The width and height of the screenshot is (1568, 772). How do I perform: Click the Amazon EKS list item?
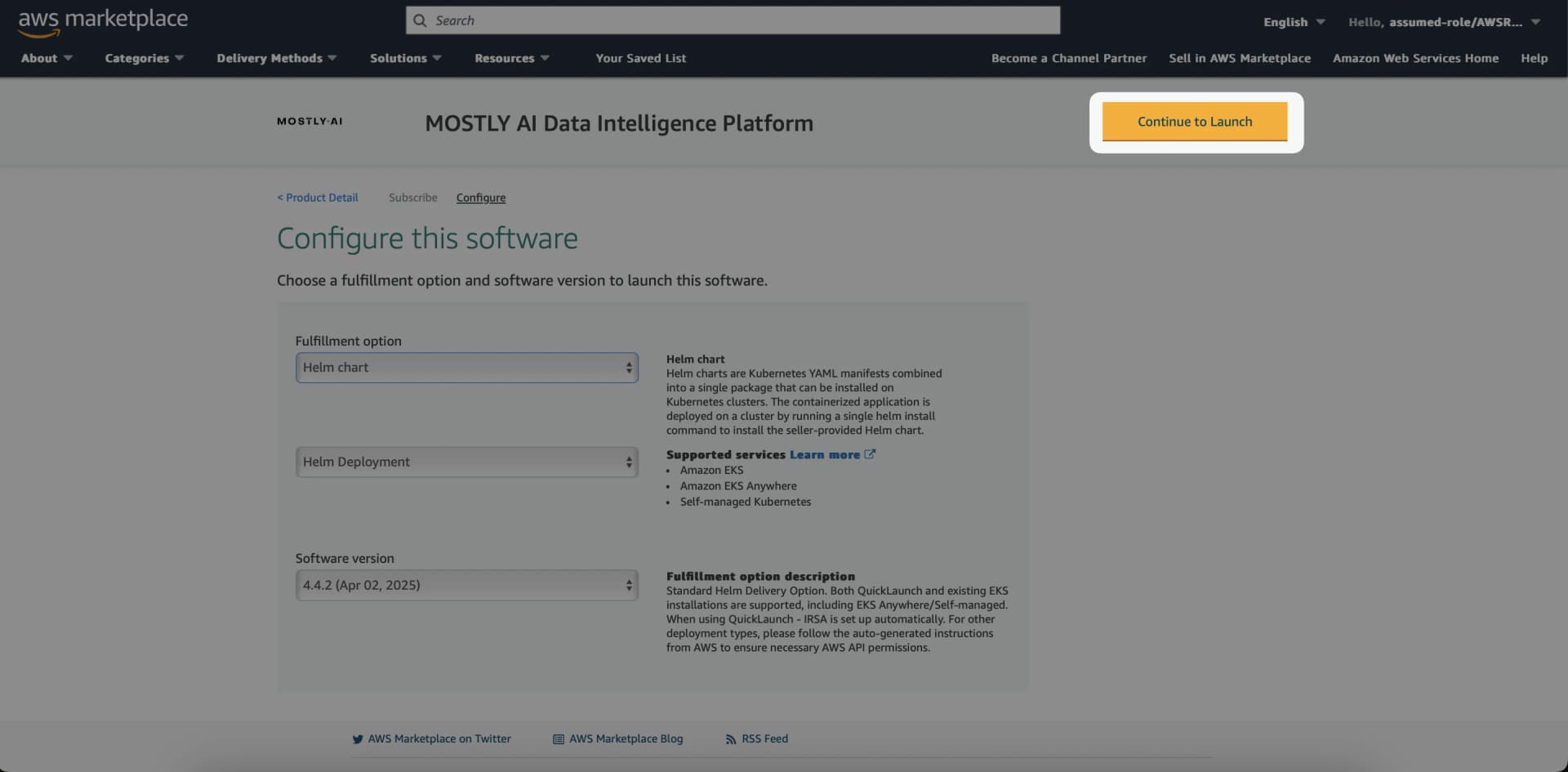coord(712,471)
